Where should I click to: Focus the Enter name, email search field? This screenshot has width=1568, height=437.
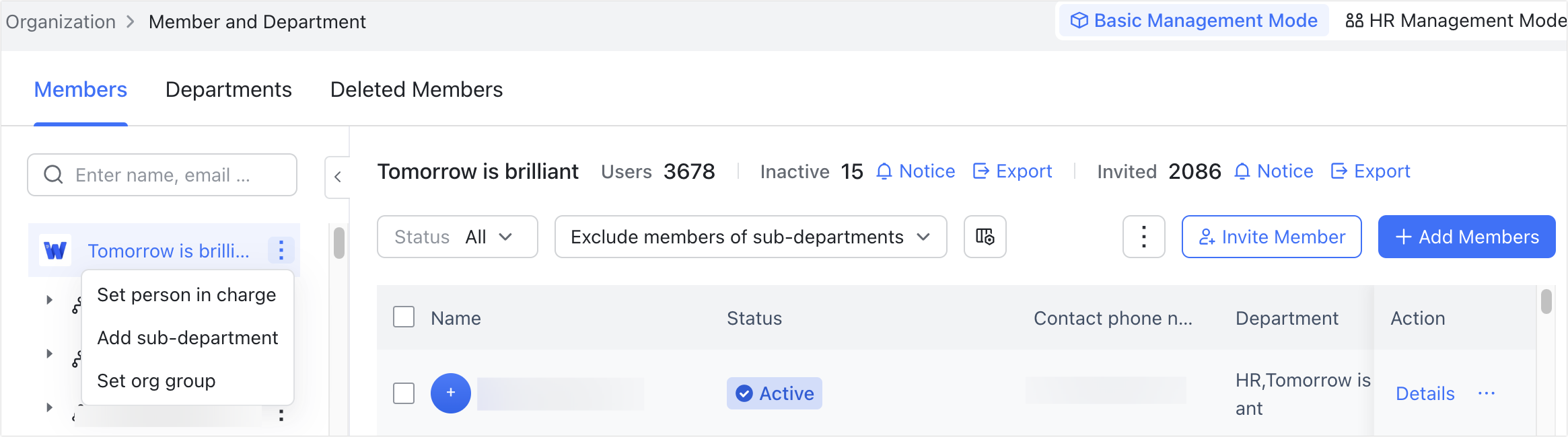(x=162, y=175)
